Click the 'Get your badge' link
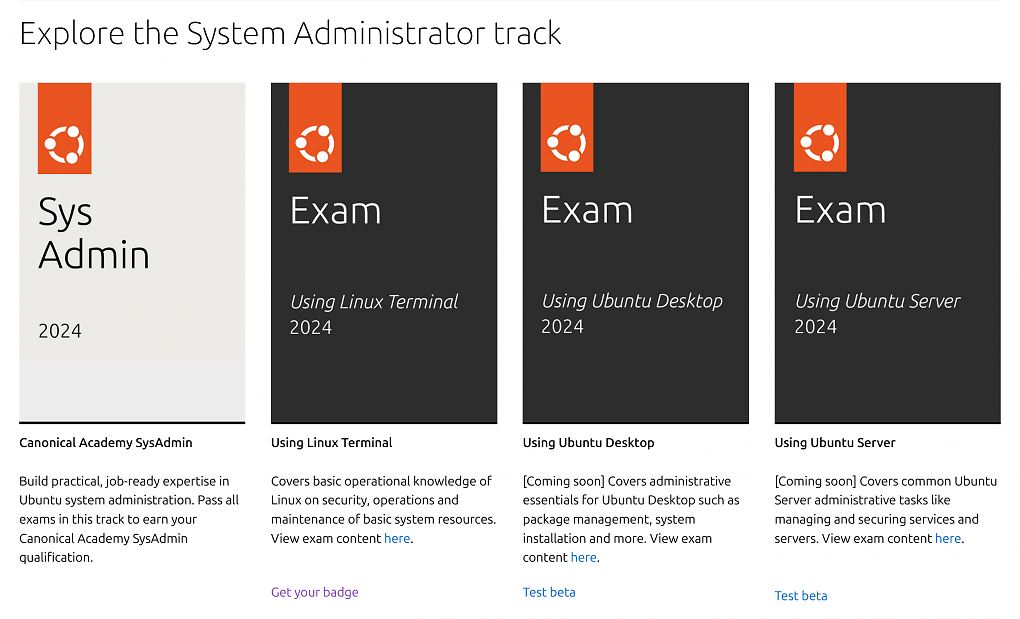 coord(315,592)
